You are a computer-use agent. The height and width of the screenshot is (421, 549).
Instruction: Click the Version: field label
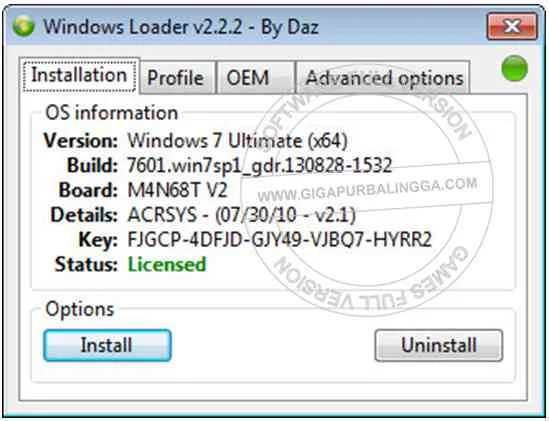[81, 141]
